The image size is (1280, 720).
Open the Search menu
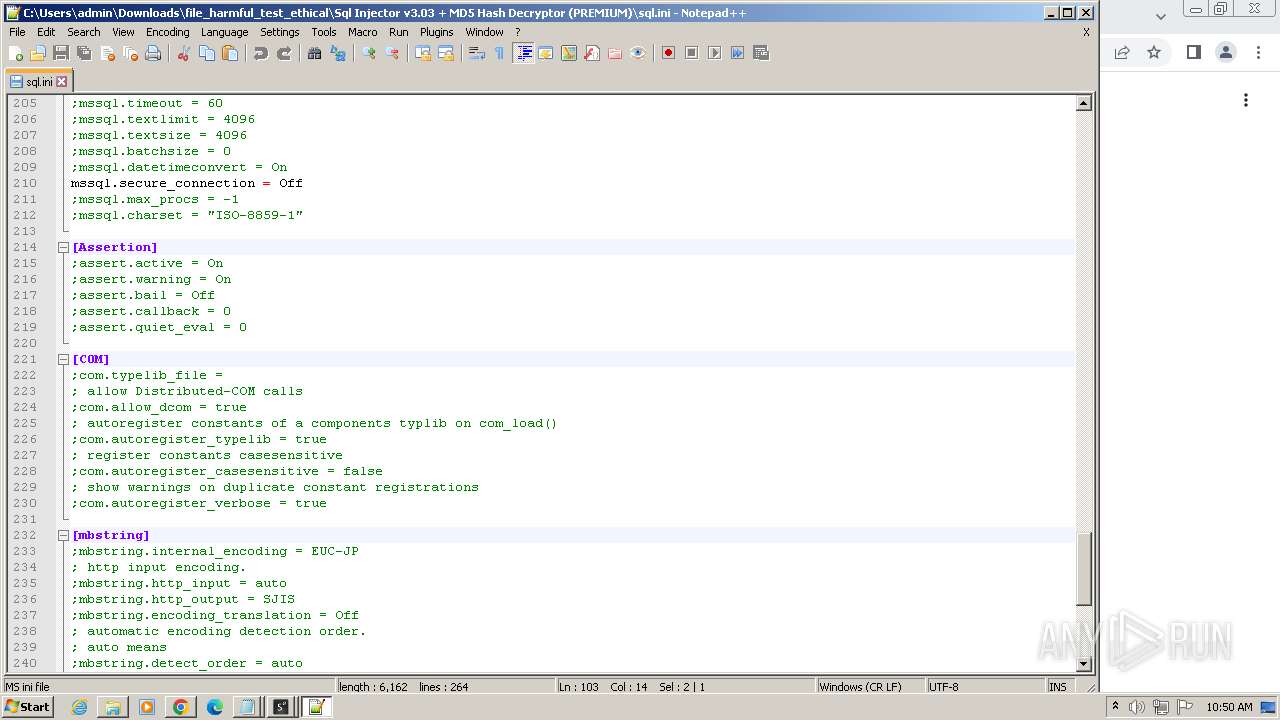click(84, 32)
